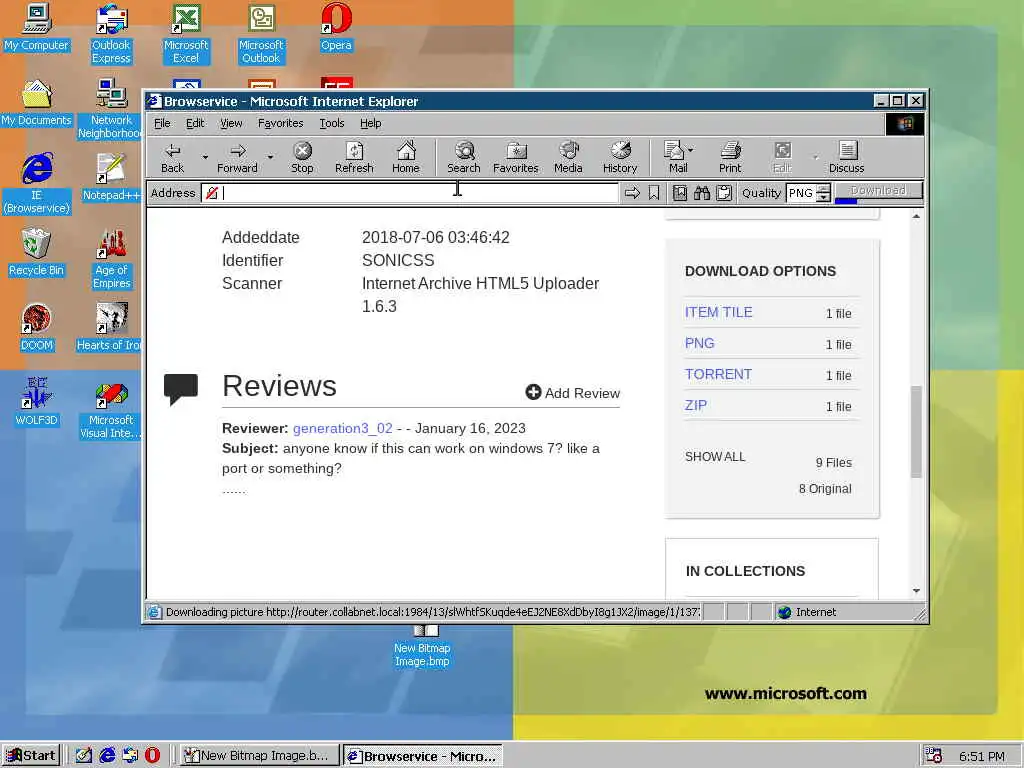The image size is (1024, 768).
Task: Click the Discuss toolbar button
Action: [846, 157]
